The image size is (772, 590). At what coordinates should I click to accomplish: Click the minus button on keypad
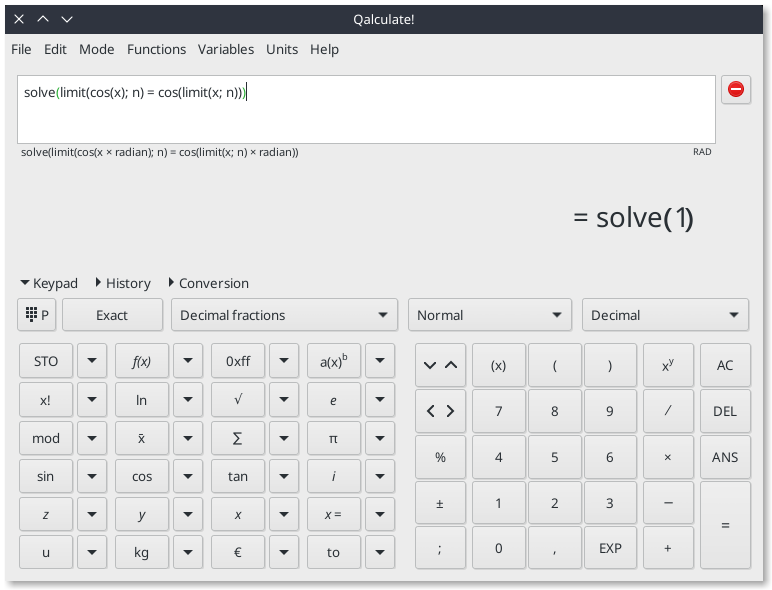[668, 503]
